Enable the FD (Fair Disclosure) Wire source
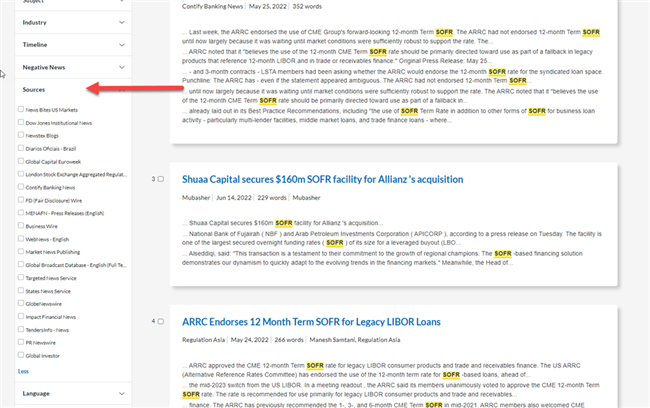The width and height of the screenshot is (650, 408). click(x=21, y=199)
